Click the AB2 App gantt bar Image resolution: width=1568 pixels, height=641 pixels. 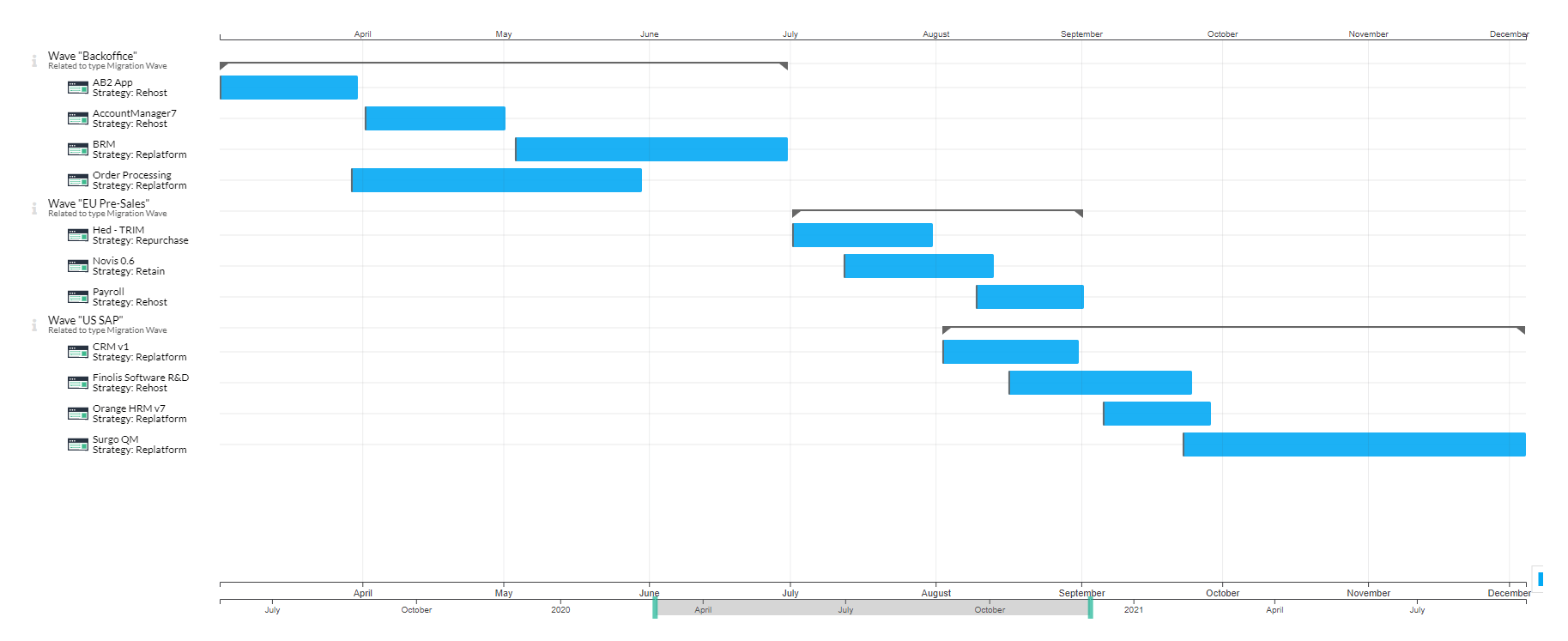tap(288, 88)
